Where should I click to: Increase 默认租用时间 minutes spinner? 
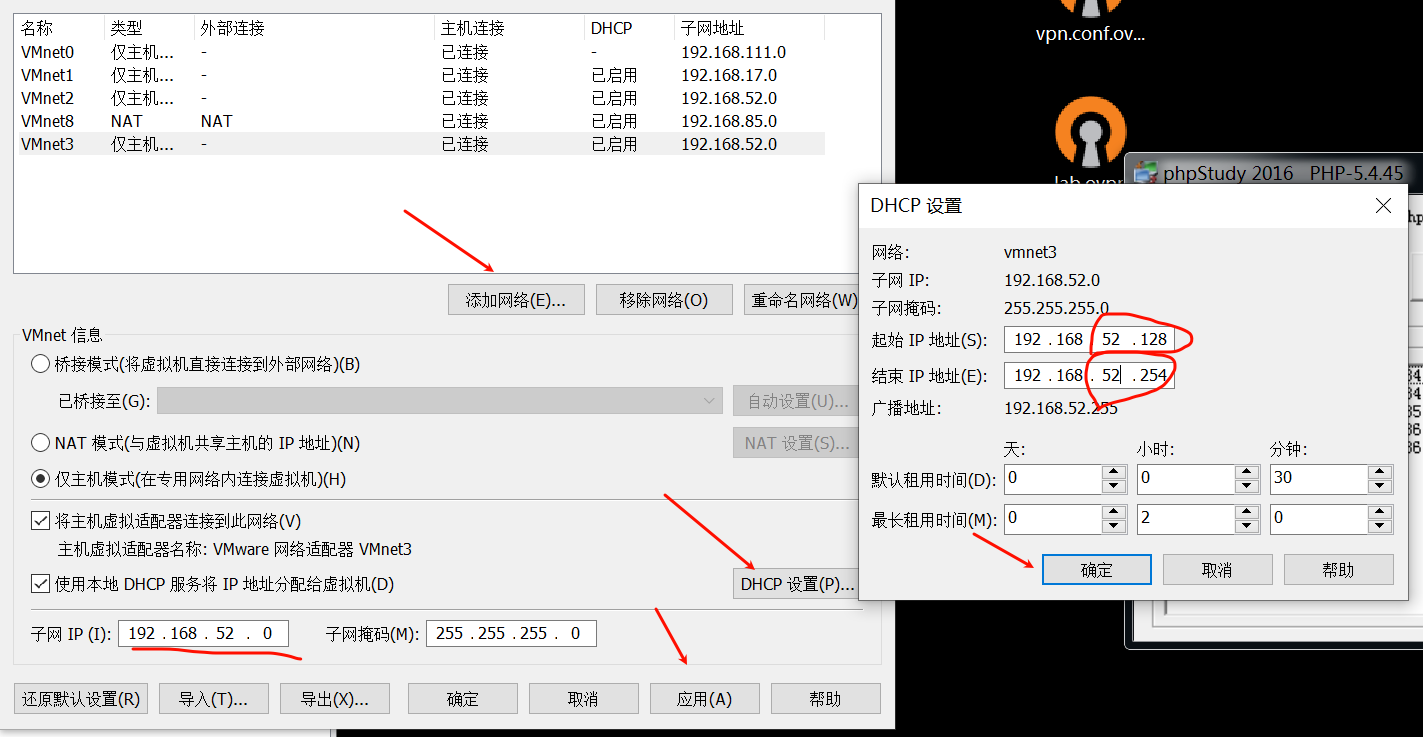pyautogui.click(x=1380, y=472)
